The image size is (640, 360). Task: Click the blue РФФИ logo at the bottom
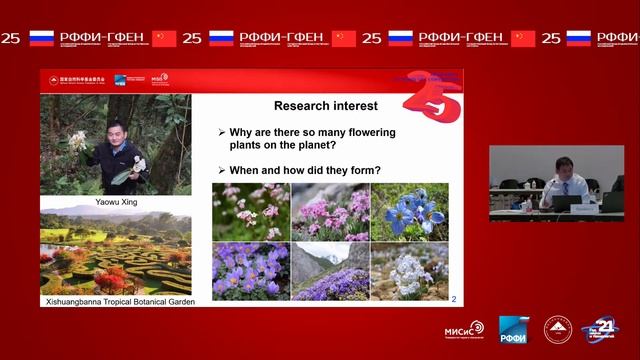[514, 330]
